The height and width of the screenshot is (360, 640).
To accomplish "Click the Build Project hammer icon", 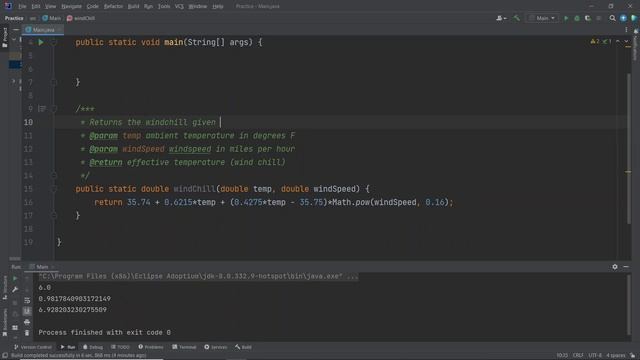I will click(x=517, y=18).
